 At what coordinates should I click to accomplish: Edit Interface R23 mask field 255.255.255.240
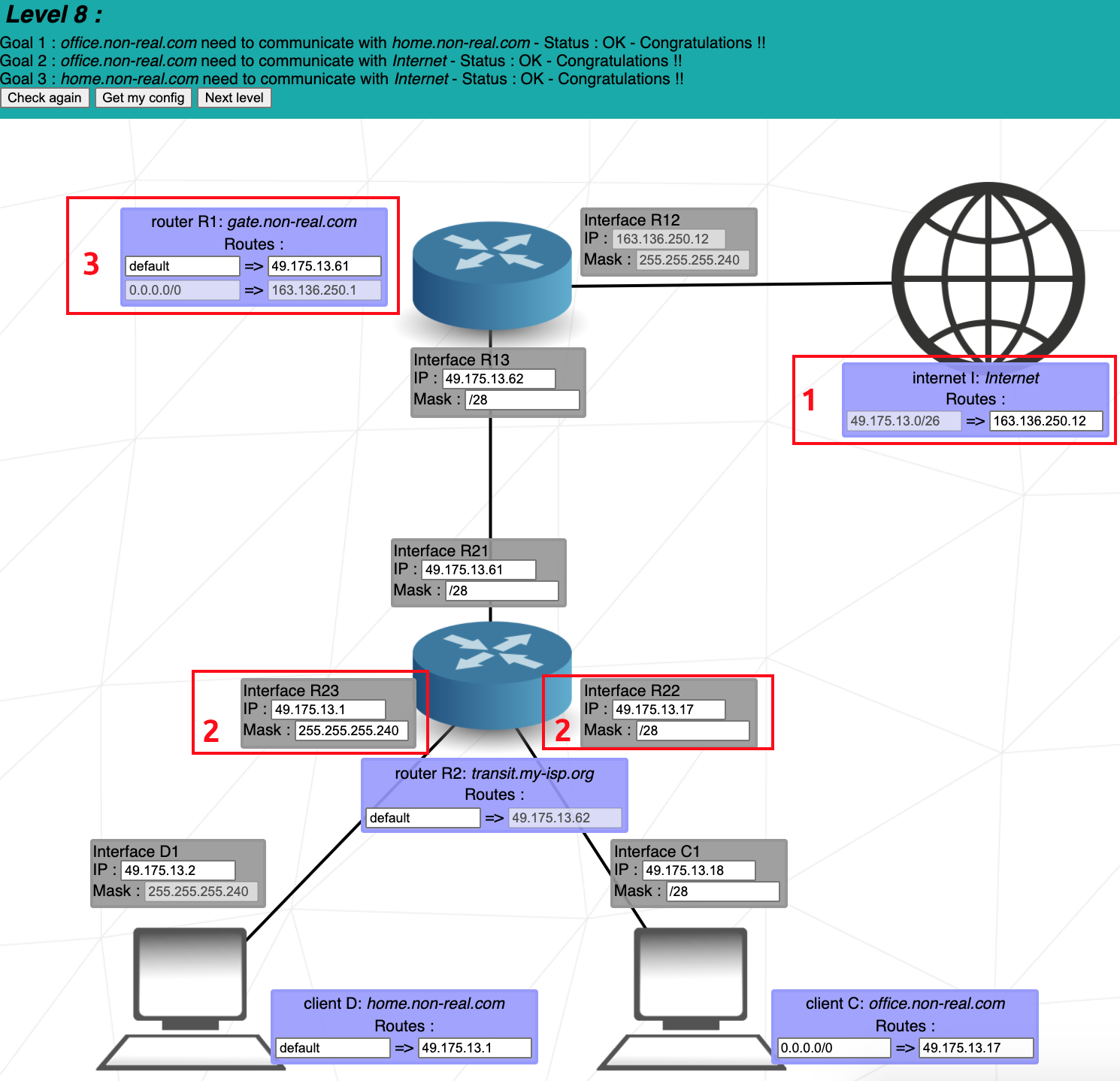352,731
